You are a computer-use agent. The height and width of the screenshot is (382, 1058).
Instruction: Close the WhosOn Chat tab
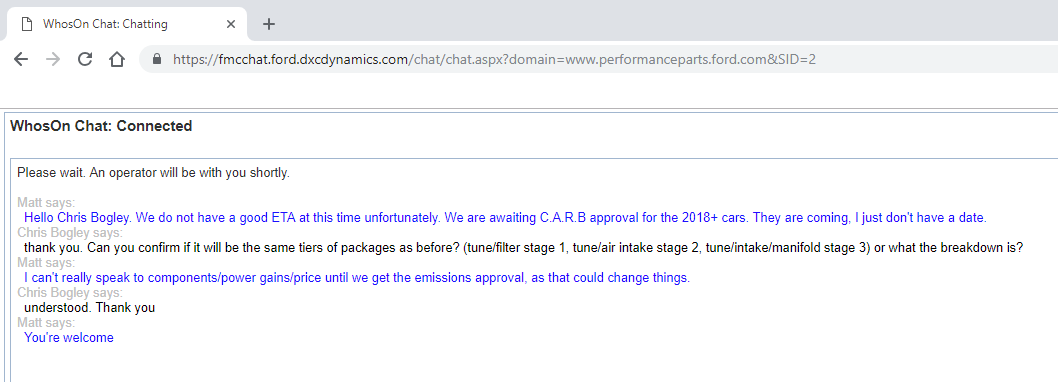tap(231, 24)
